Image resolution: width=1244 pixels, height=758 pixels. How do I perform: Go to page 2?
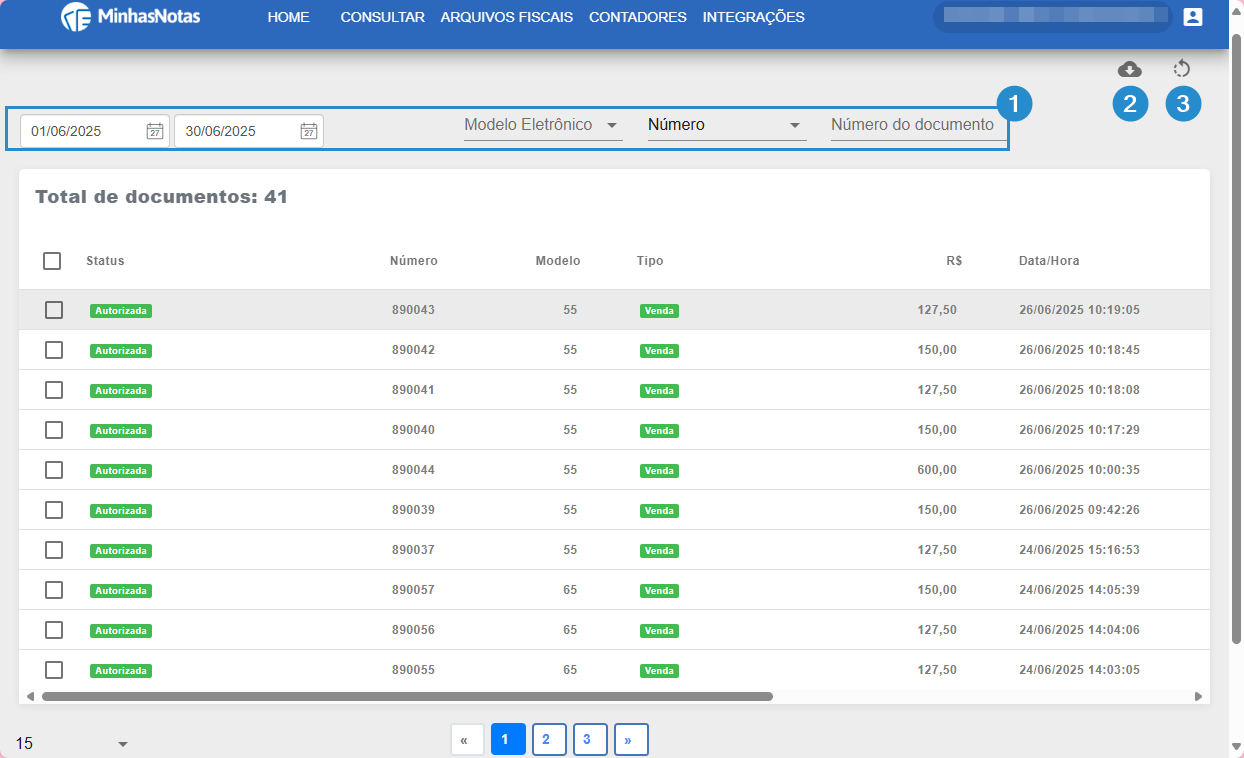(x=549, y=740)
